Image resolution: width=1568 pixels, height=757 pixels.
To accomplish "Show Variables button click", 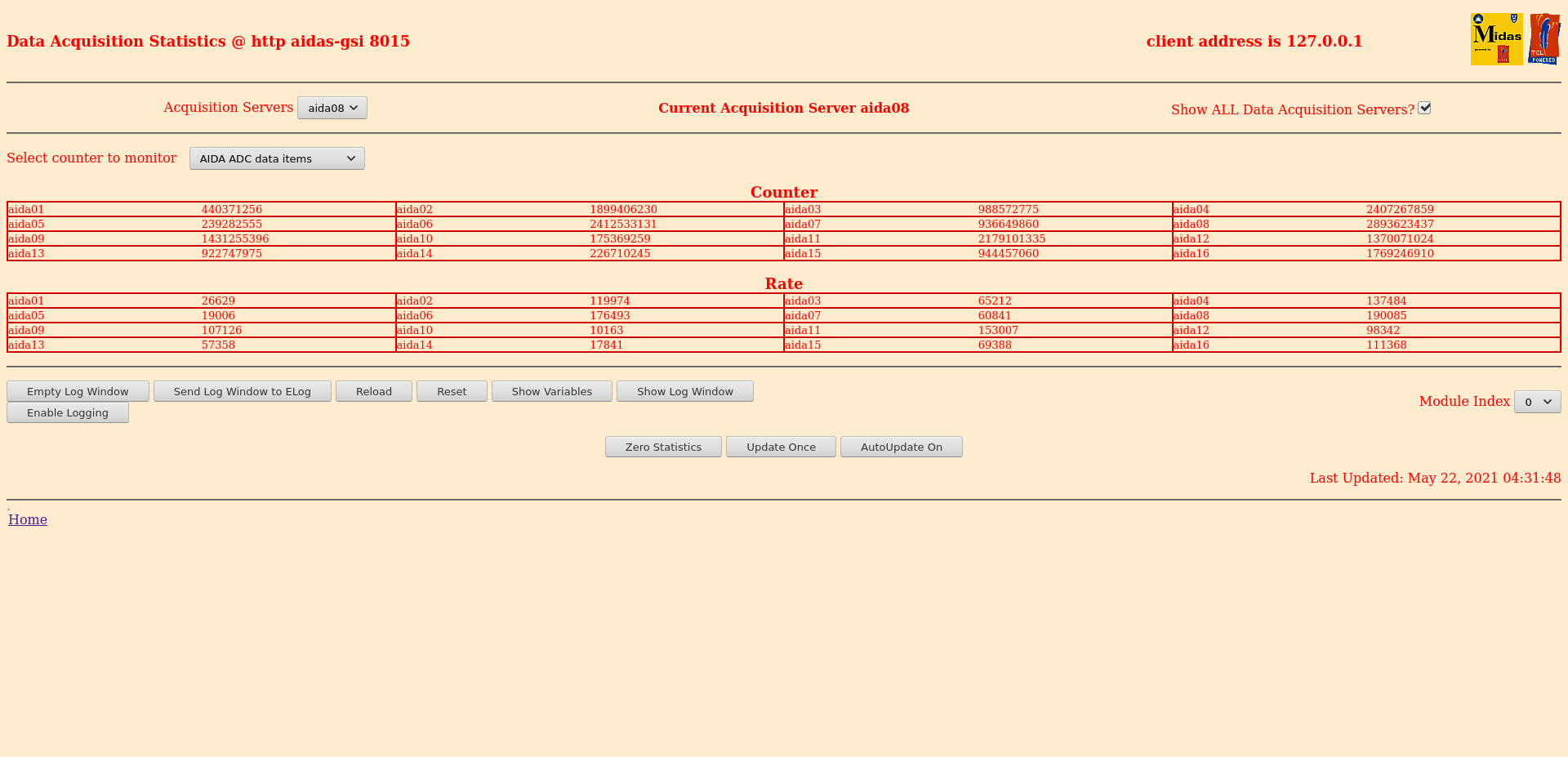I will [x=552, y=391].
